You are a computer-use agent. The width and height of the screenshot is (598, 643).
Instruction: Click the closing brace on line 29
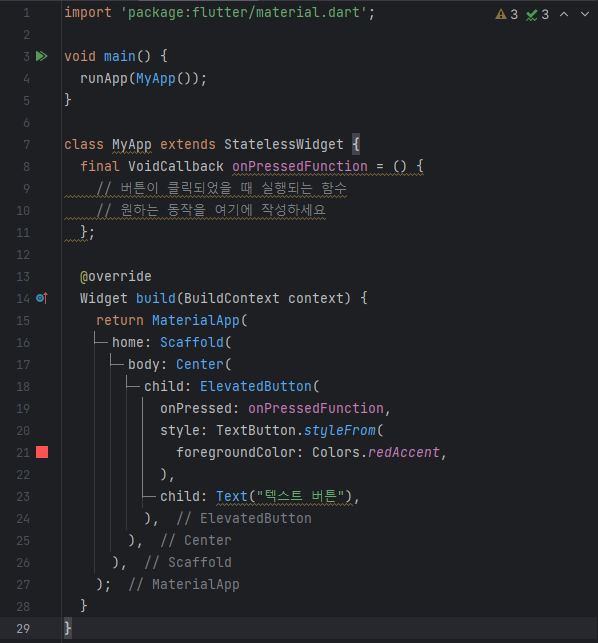point(68,629)
